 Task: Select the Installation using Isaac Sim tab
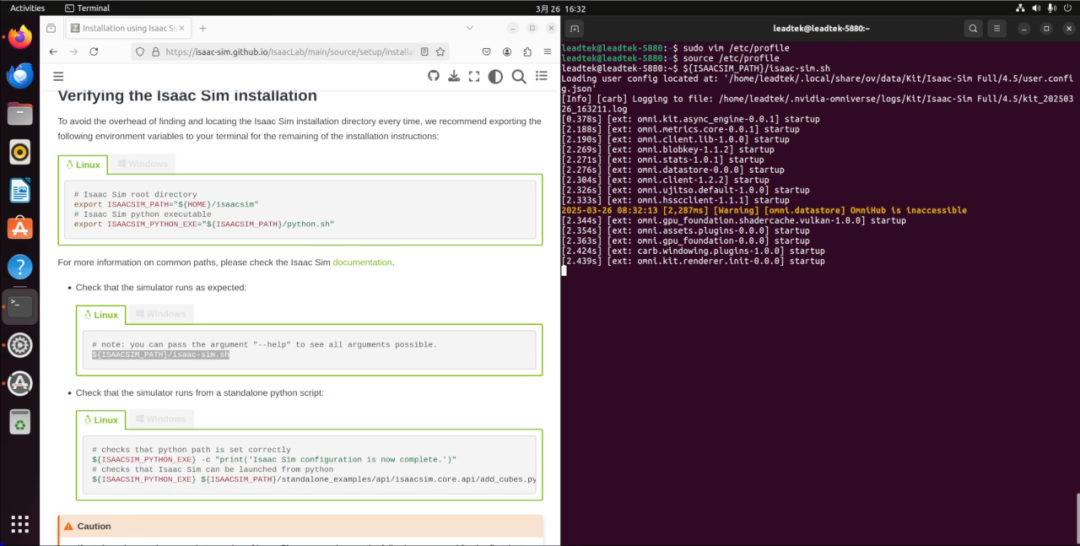coord(128,28)
